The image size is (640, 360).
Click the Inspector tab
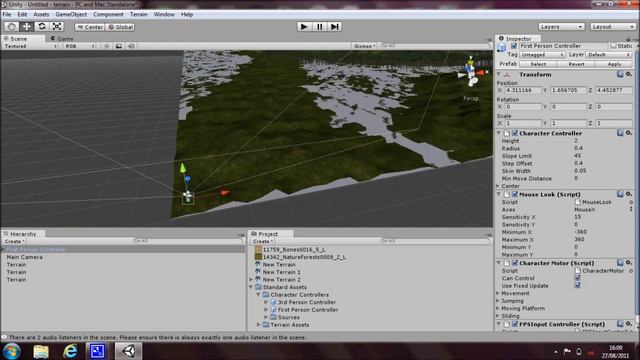tap(518, 38)
